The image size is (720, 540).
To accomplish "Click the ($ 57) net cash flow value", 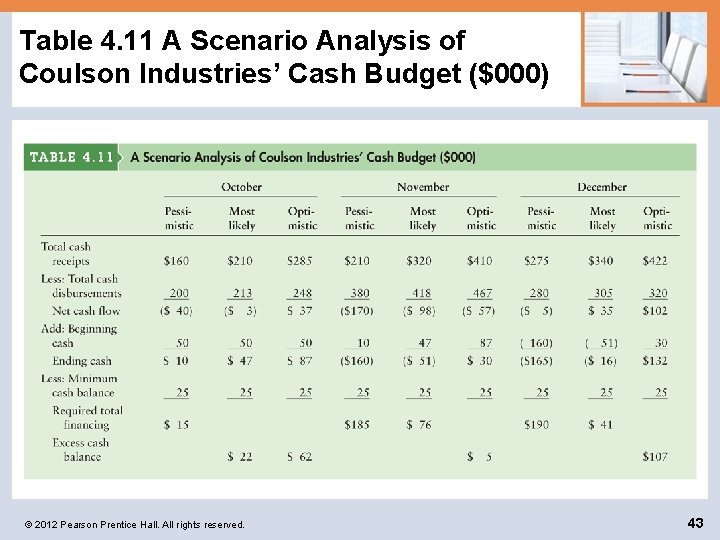I will coord(479,311).
